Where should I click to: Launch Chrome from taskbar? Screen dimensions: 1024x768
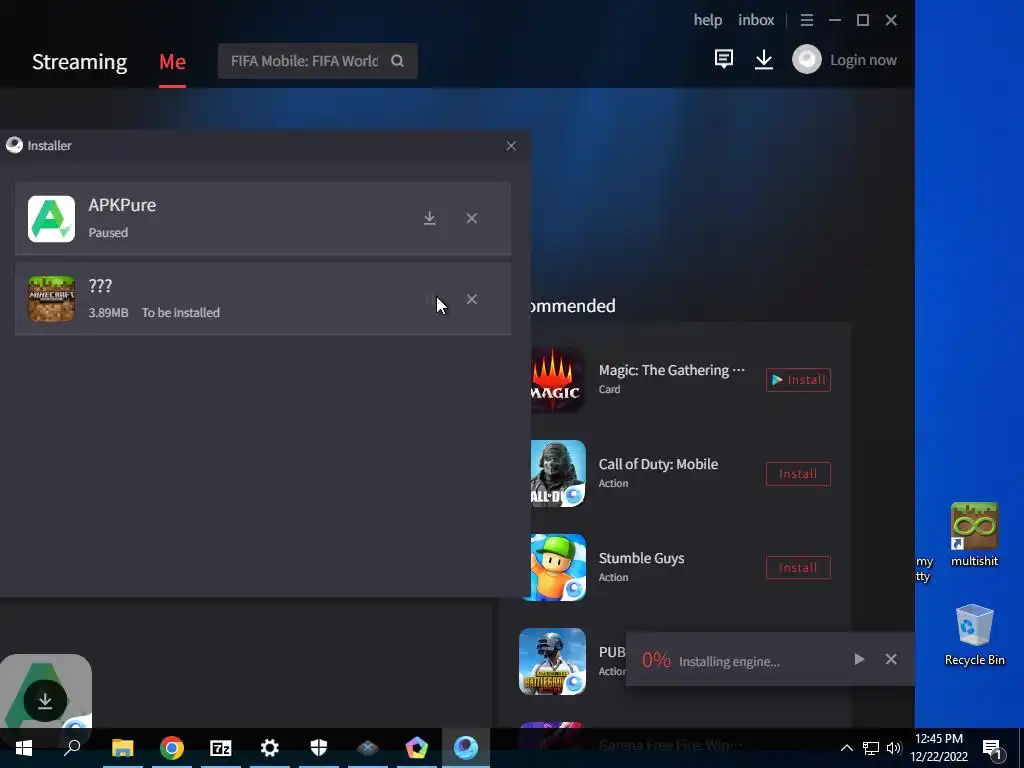pos(172,748)
